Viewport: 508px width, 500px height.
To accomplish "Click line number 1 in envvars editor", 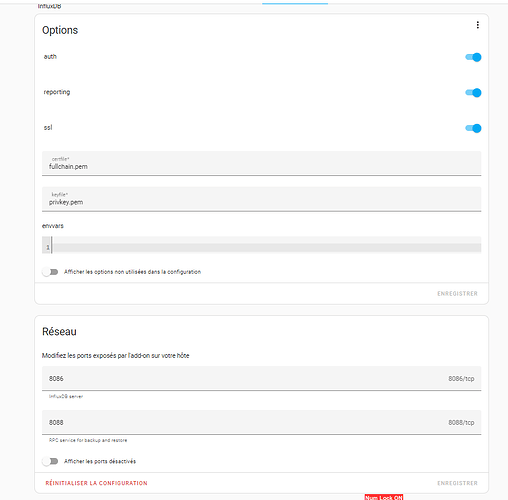I will (48, 247).
